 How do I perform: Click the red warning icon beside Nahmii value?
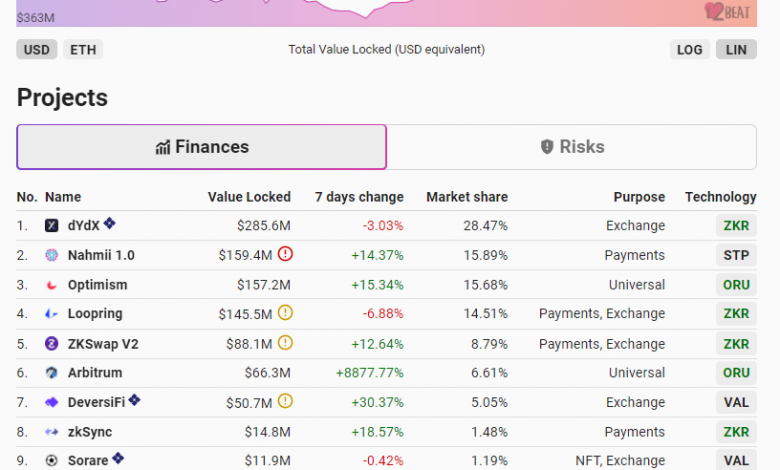[x=285, y=254]
